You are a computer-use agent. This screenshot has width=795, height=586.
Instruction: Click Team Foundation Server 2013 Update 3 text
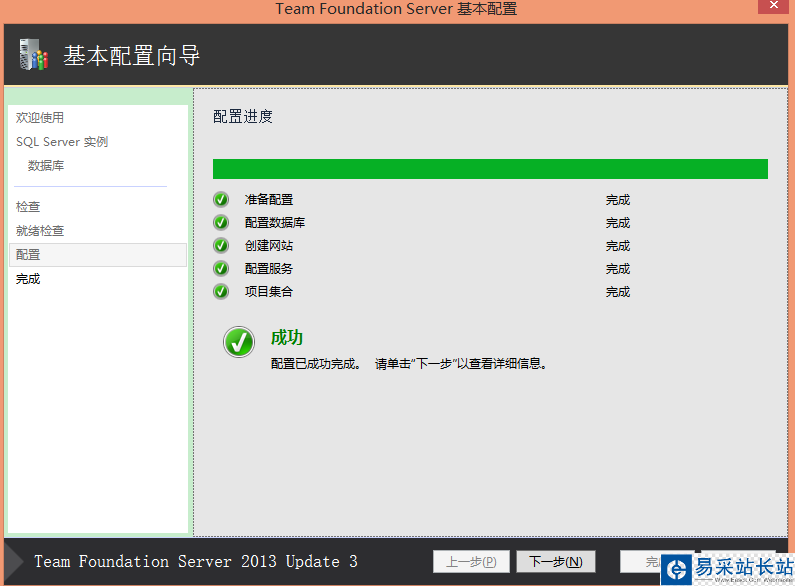tap(196, 562)
